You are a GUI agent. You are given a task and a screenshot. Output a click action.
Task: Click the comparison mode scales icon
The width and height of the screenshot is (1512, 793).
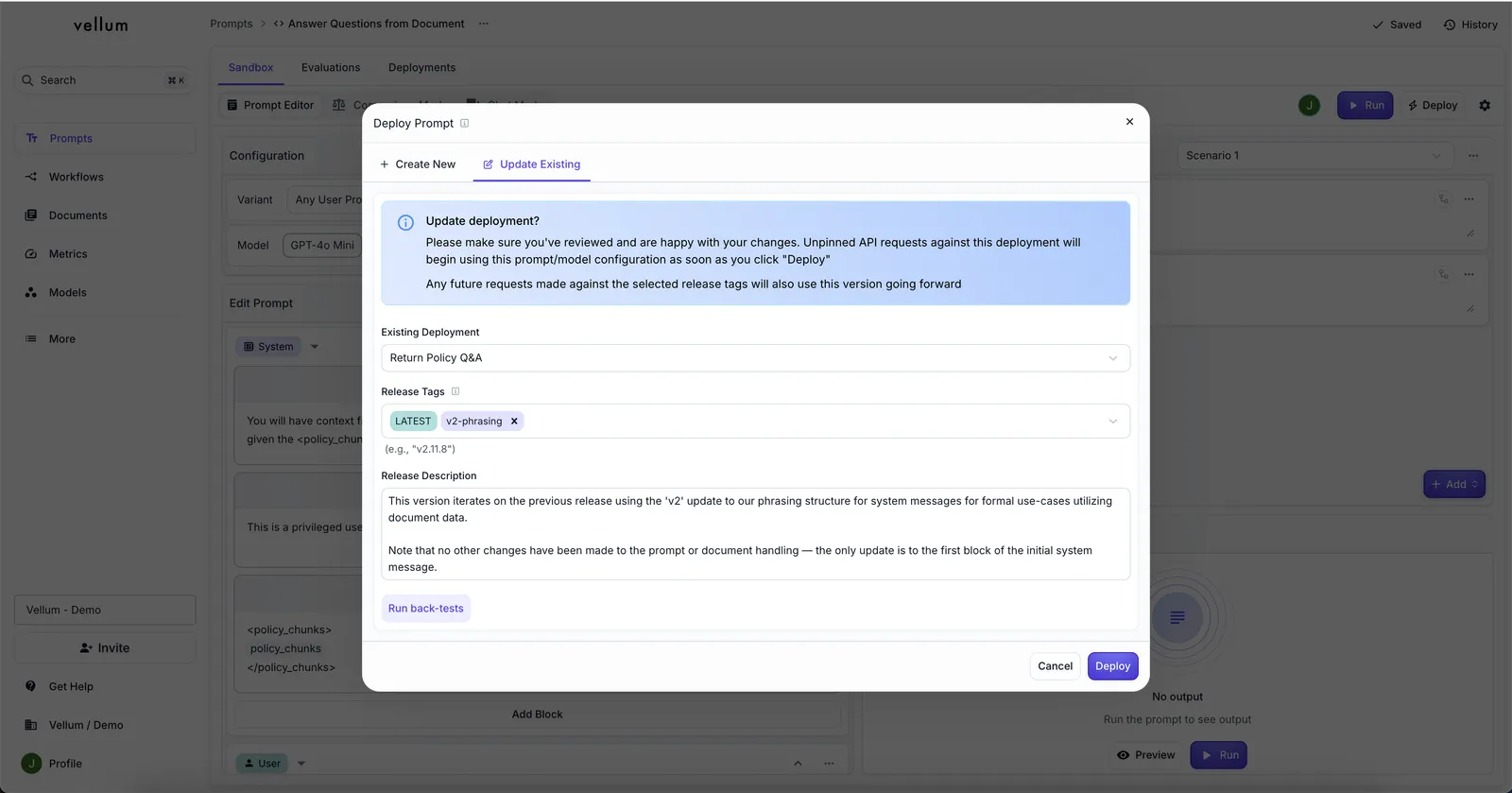tap(338, 105)
